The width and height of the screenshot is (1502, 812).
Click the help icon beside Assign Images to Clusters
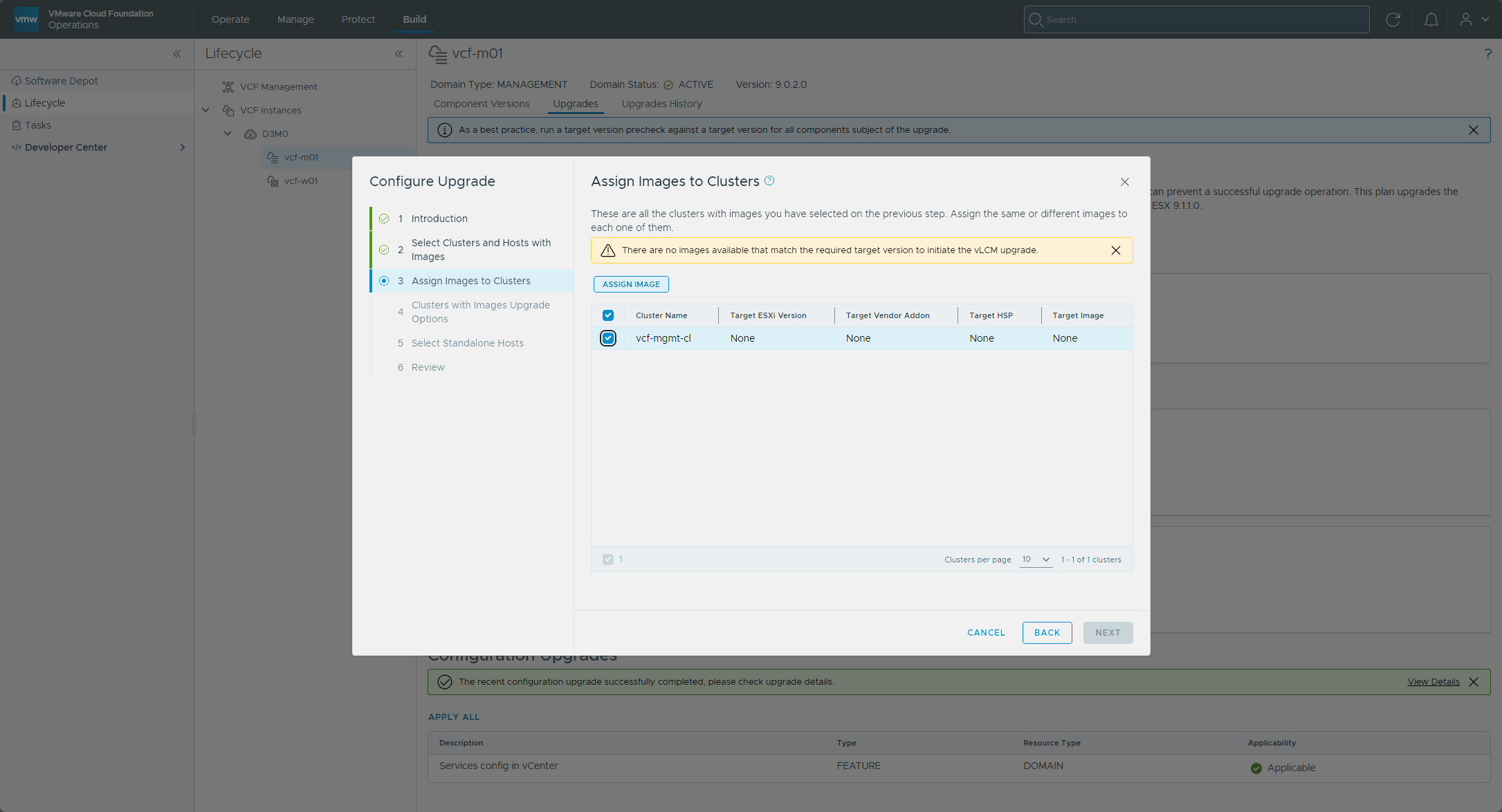(769, 181)
